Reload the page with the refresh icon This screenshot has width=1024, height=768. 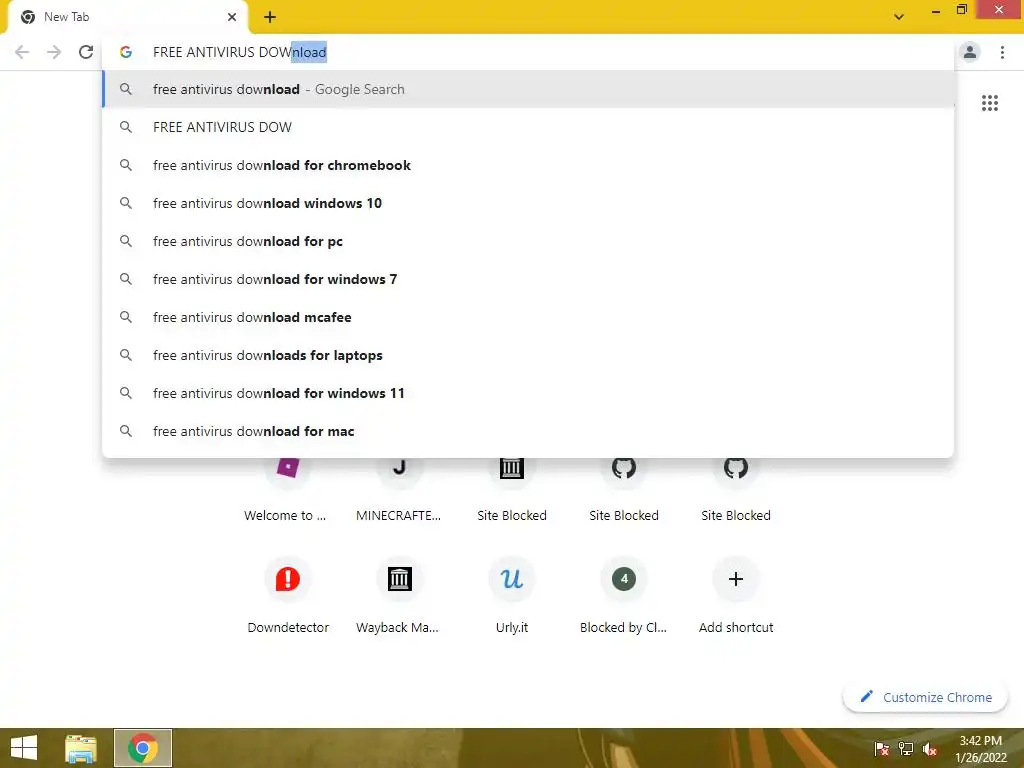(x=86, y=52)
